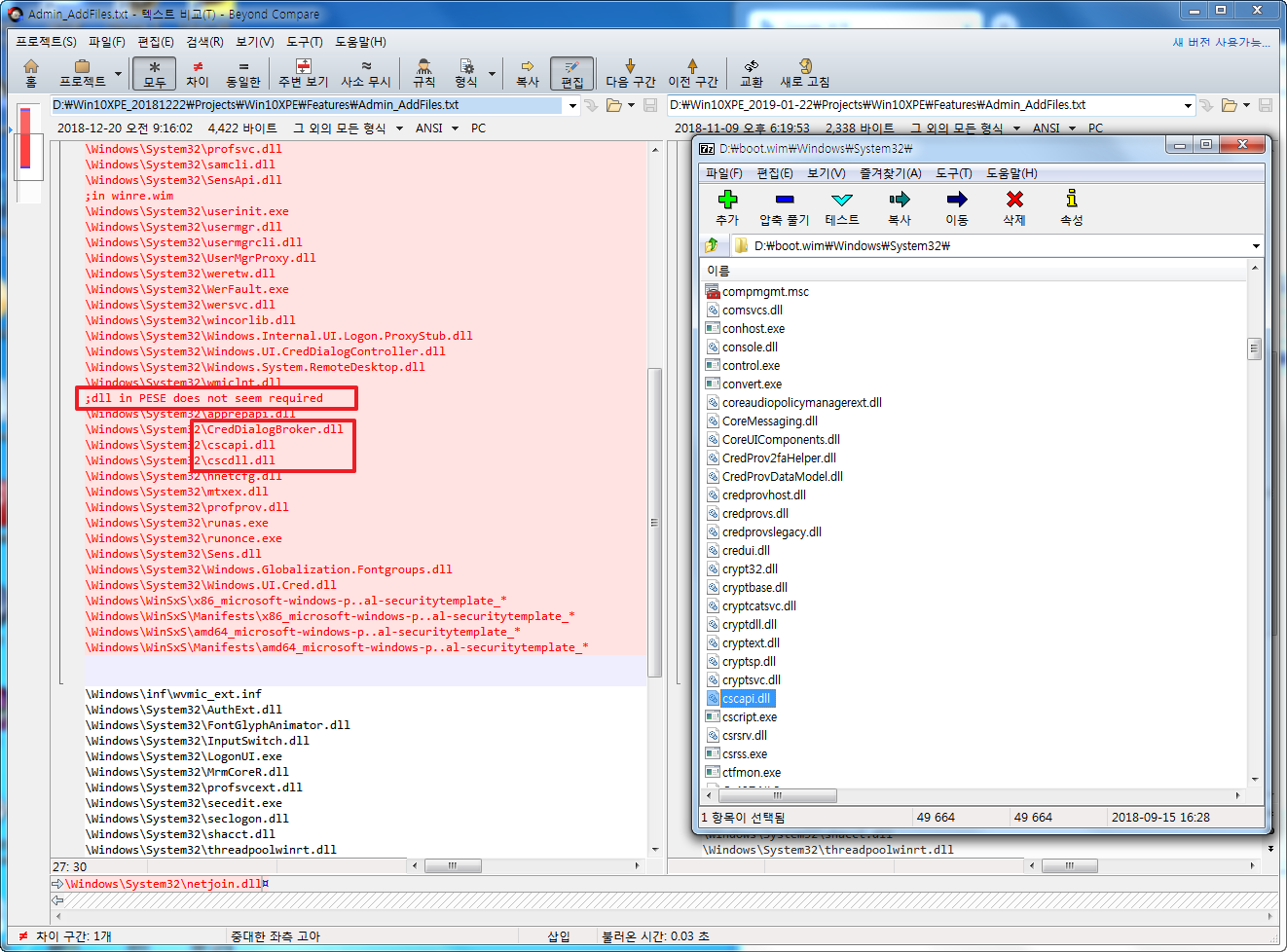Image resolution: width=1287 pixels, height=952 pixels.
Task: Toggle the 차이 (Differences) filter
Action: pos(198,73)
